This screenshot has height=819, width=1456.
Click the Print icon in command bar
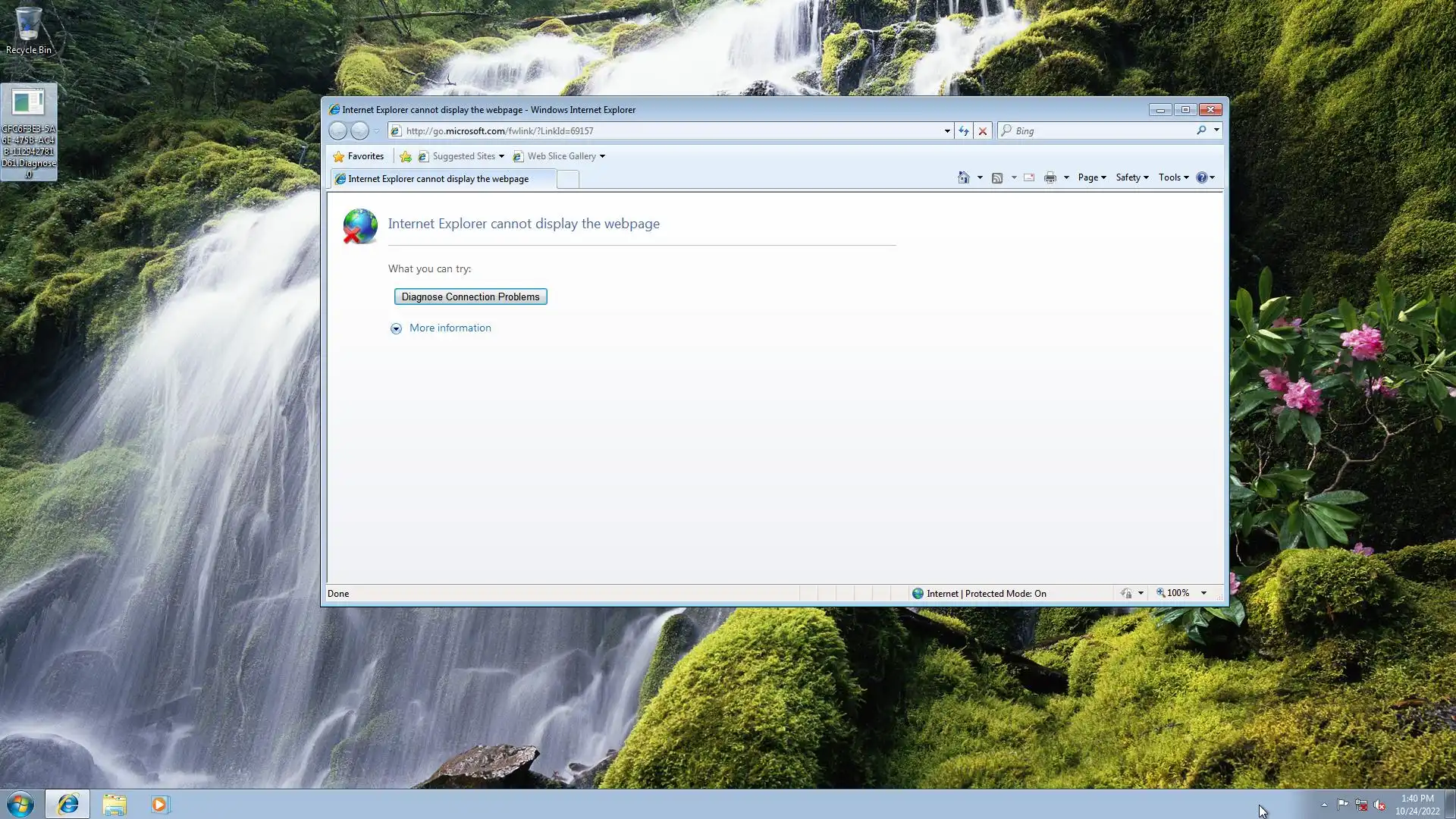[1050, 177]
